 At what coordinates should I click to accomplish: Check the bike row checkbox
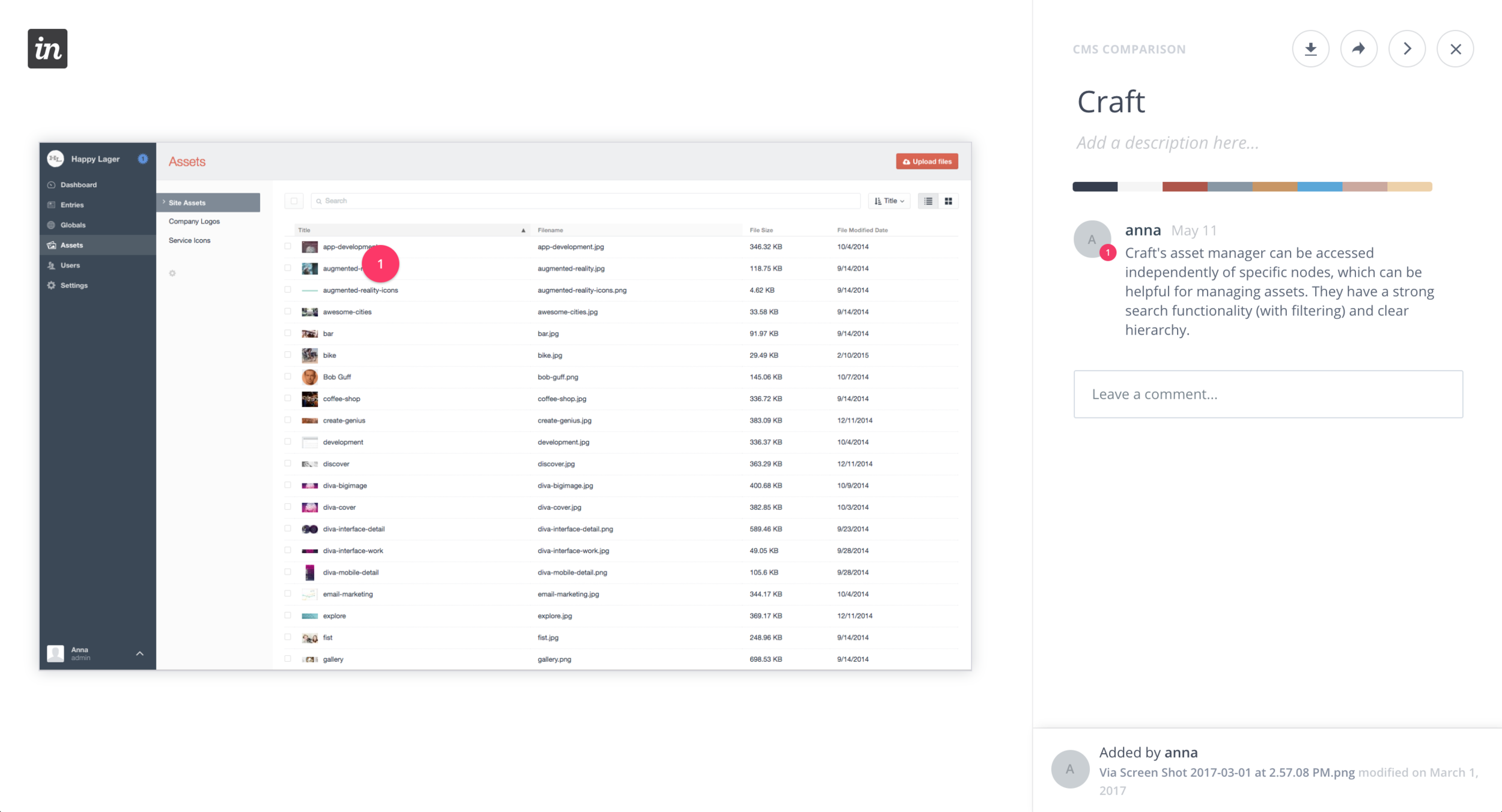coord(288,355)
